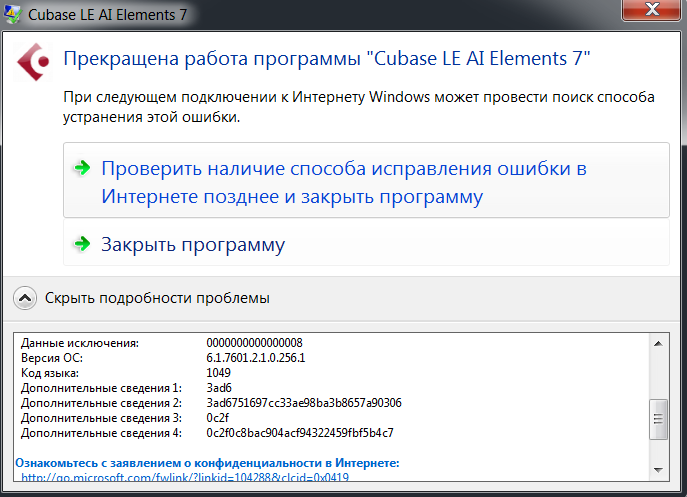Click the Cubase icon in the title bar
Image resolution: width=687 pixels, height=497 pixels.
click(x=14, y=15)
